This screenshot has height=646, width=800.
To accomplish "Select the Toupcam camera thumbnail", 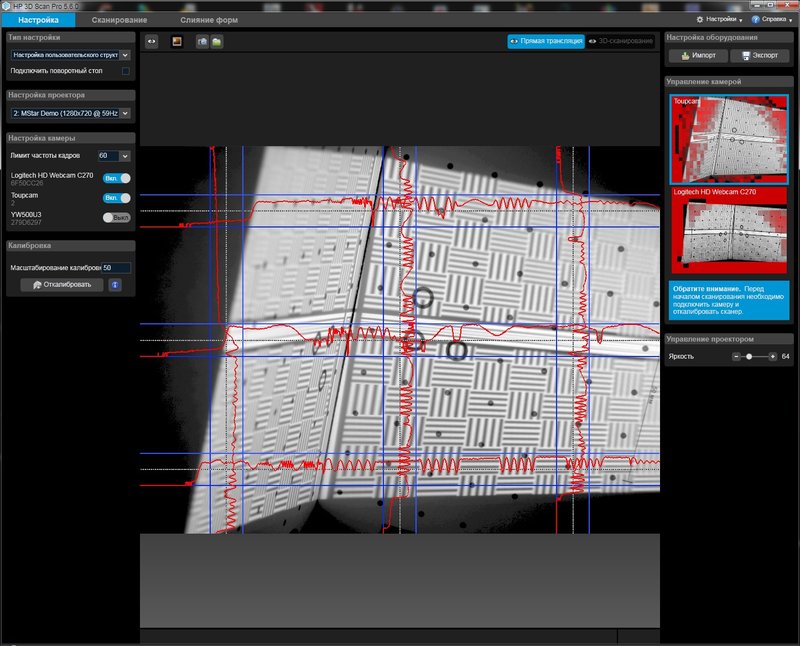I will click(x=729, y=138).
